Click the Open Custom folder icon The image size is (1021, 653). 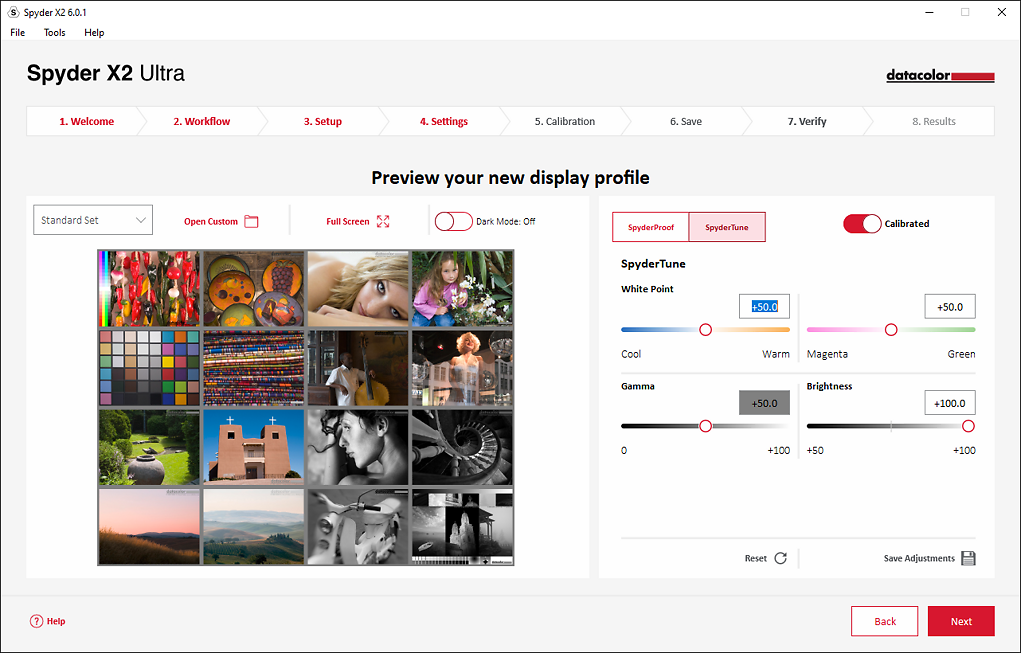[x=251, y=221]
